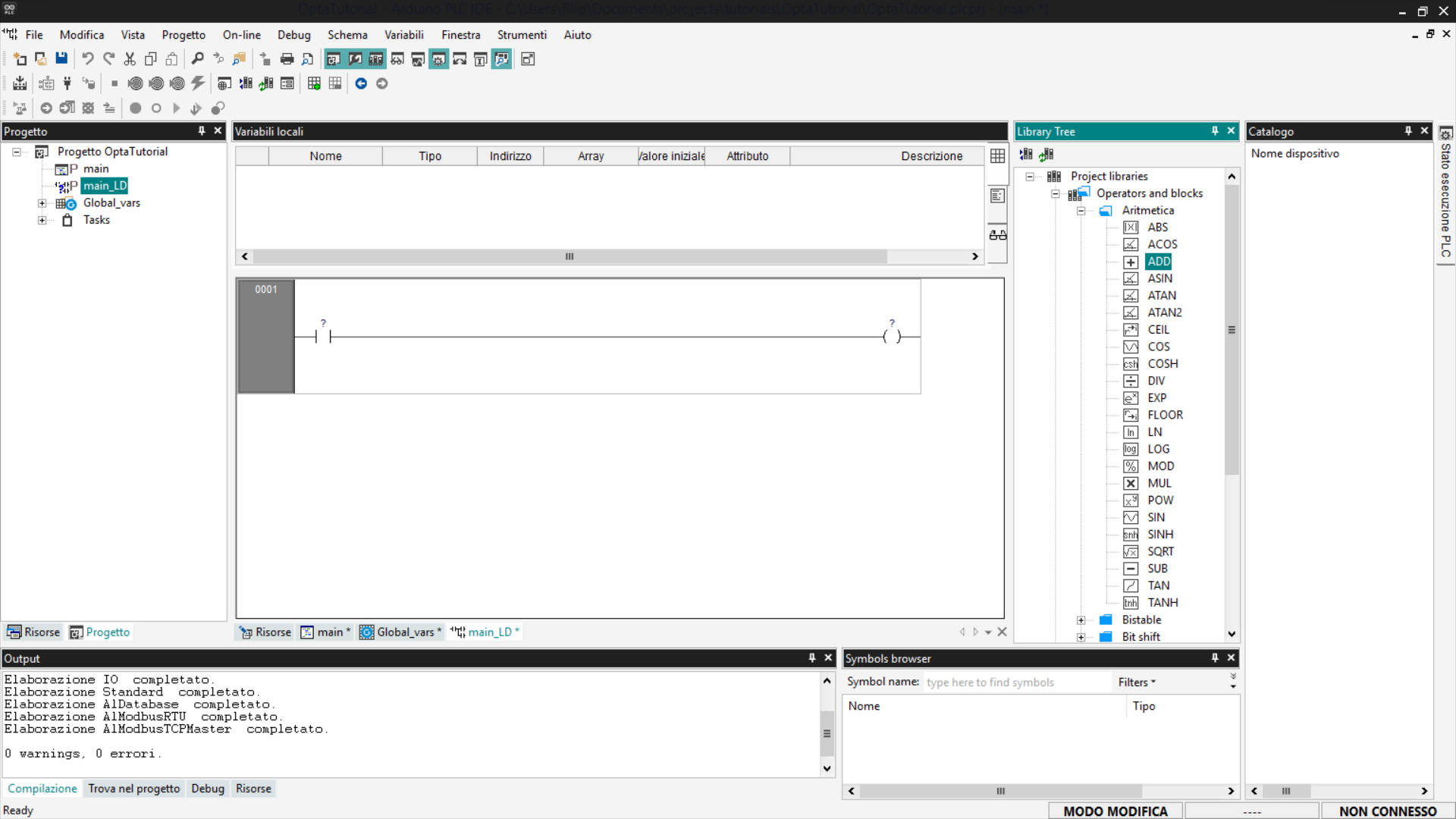Click the Connect to target plug icon
This screenshot has width=1456, height=819.
pyautogui.click(x=67, y=83)
